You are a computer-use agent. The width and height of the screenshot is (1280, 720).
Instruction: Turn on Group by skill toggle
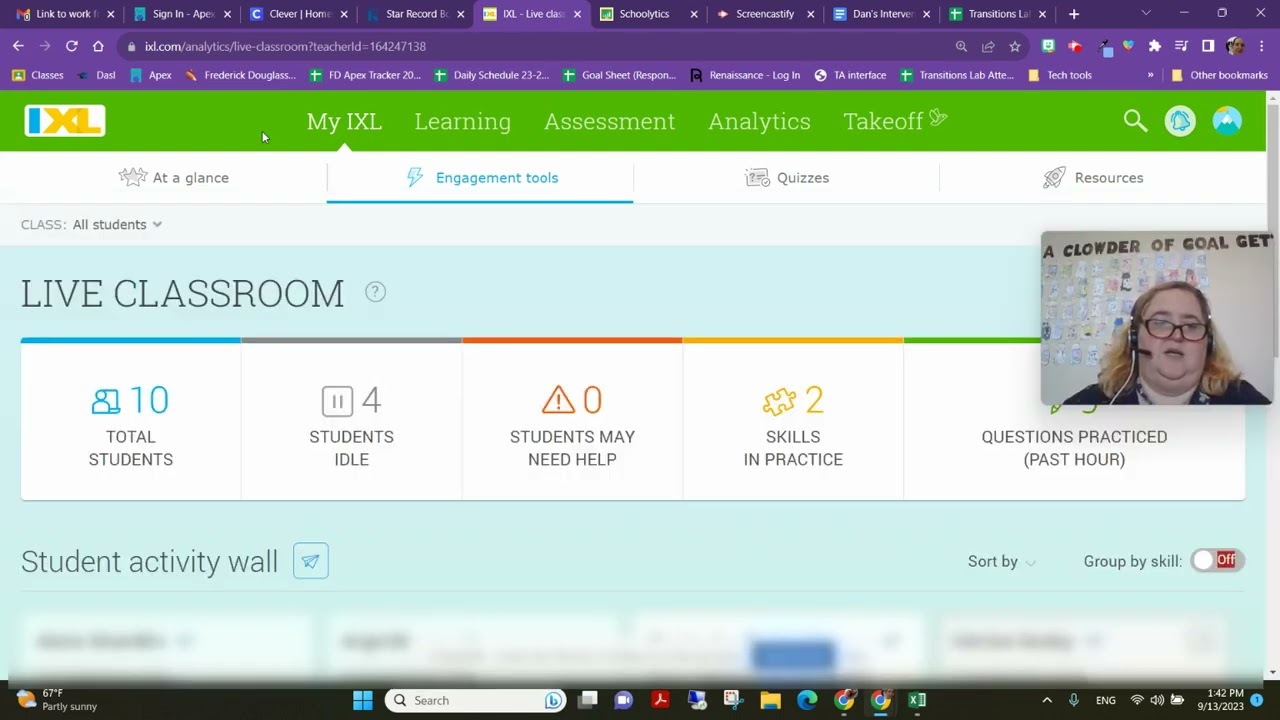click(1216, 560)
